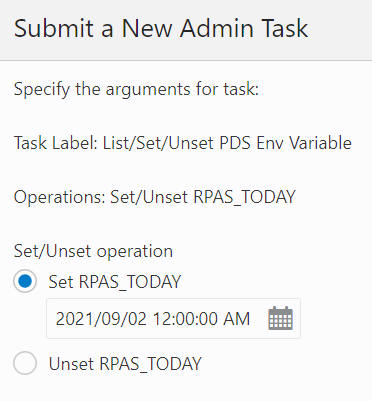Click the year 2021 in date field

tap(73, 319)
